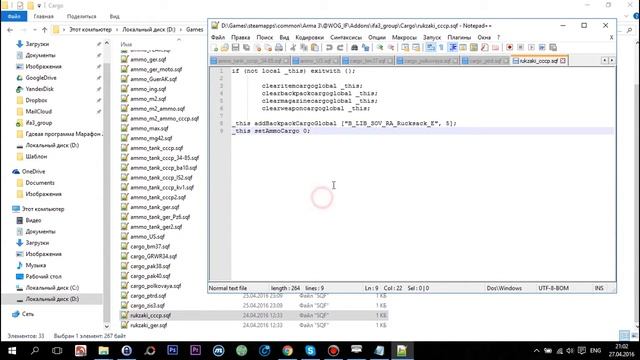Stop macro recording button
640x360 pixels.
[520, 48]
